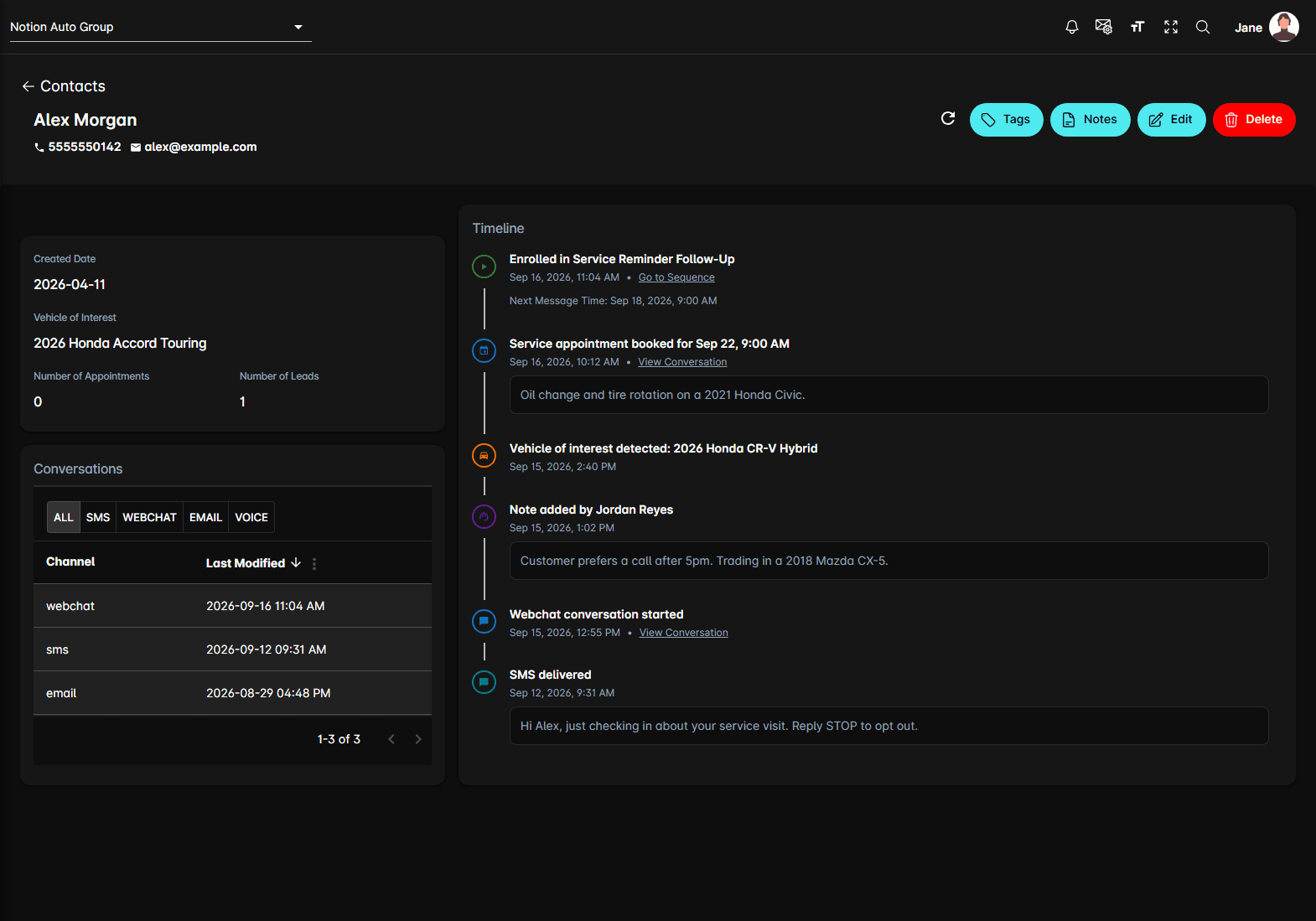Click the note icon for Note added by Jordan Reyes

tap(484, 517)
